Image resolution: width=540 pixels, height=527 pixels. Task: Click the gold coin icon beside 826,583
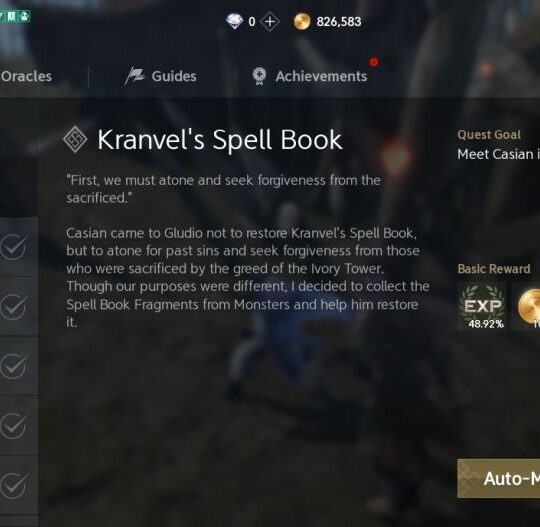[302, 22]
